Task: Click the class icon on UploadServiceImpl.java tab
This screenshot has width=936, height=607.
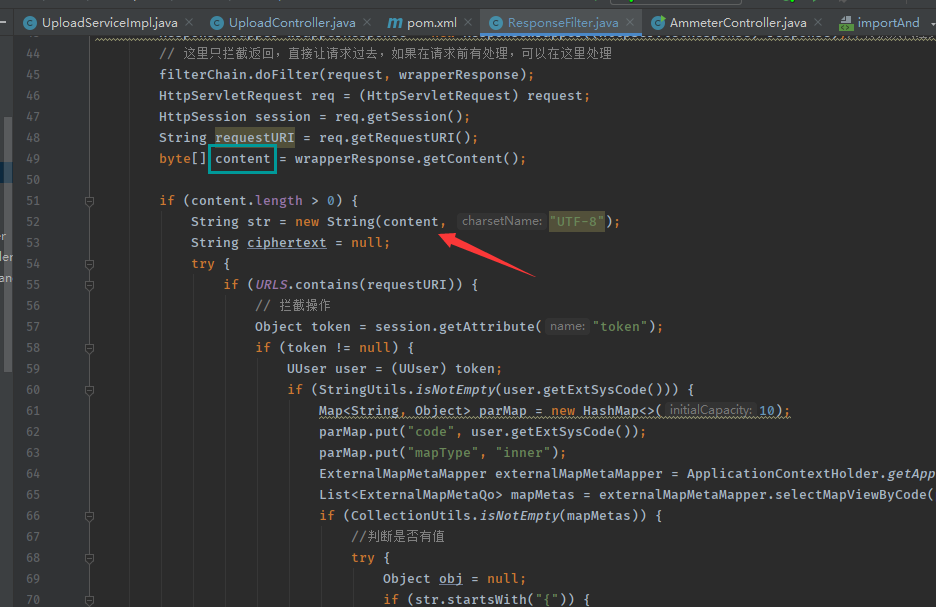Action: point(30,23)
